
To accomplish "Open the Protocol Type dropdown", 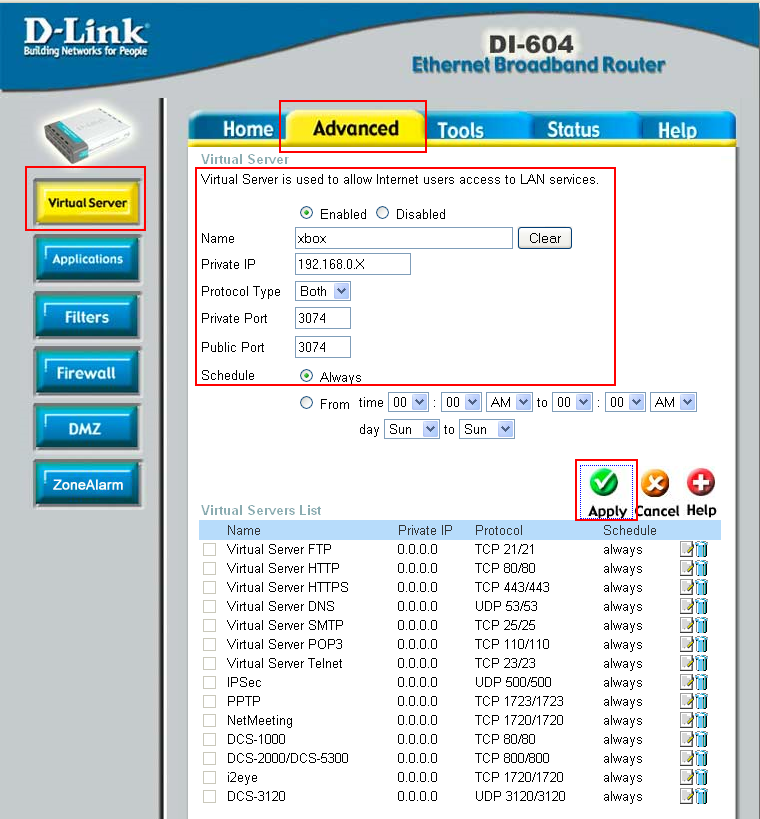I will 323,291.
